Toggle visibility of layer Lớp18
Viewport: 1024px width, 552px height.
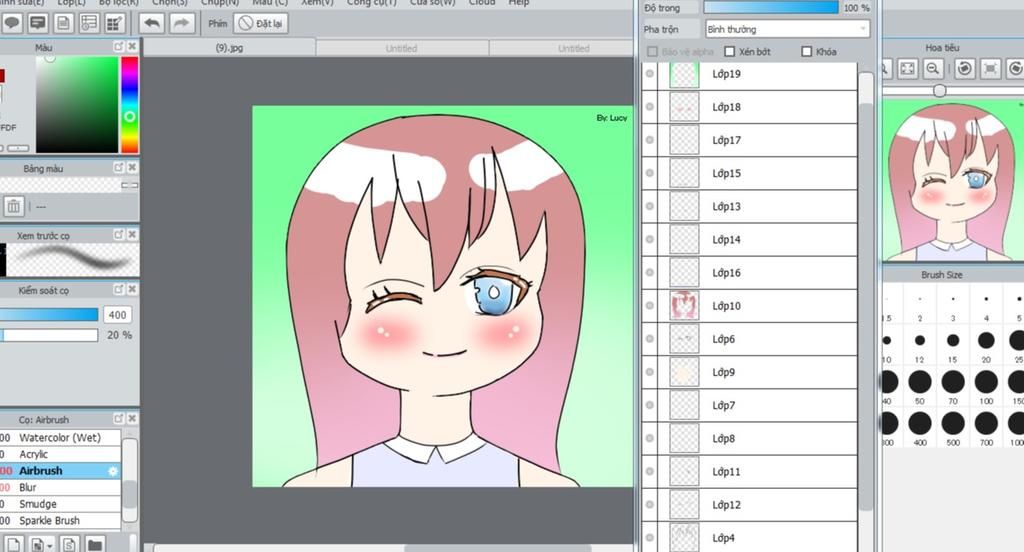click(x=650, y=106)
